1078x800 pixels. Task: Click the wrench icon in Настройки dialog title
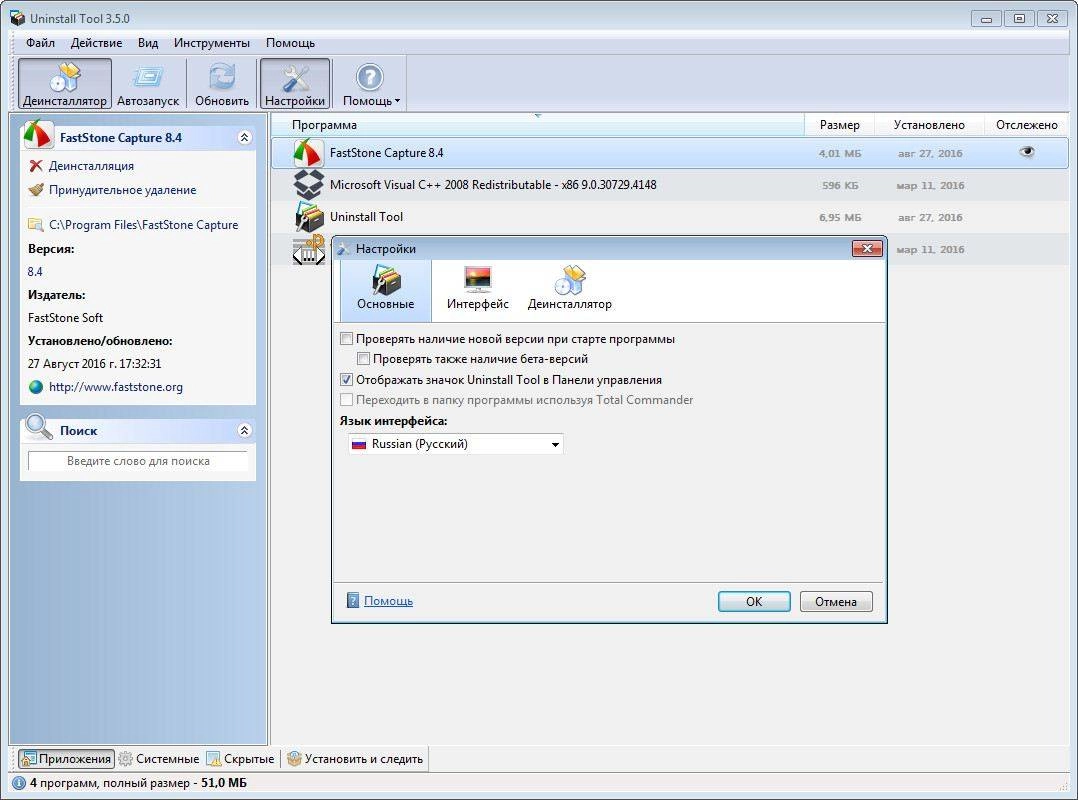(344, 248)
